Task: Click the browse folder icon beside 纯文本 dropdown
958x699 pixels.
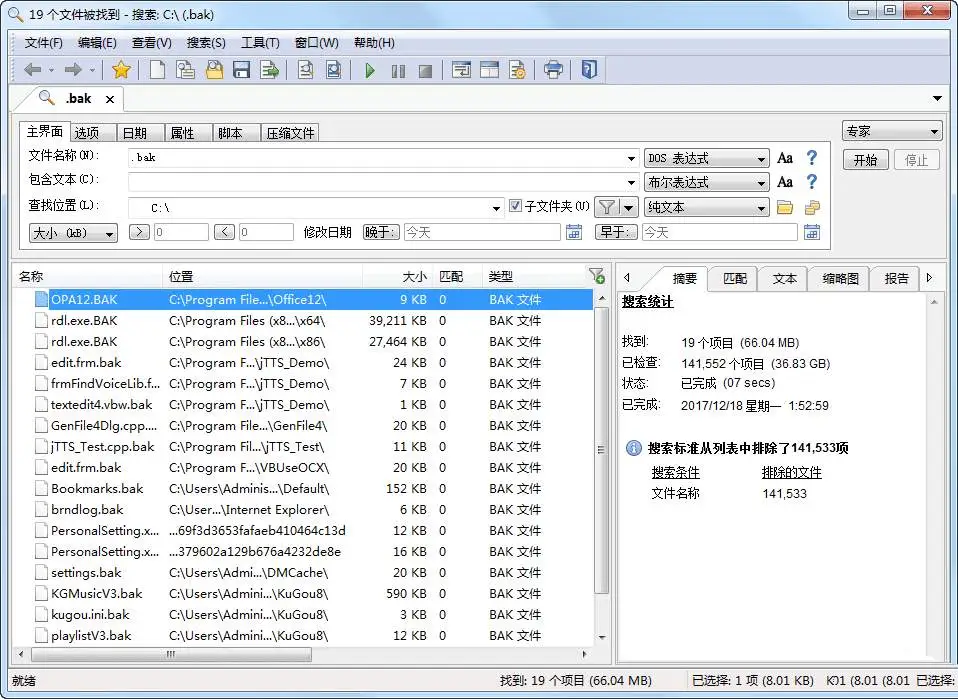Action: click(787, 207)
